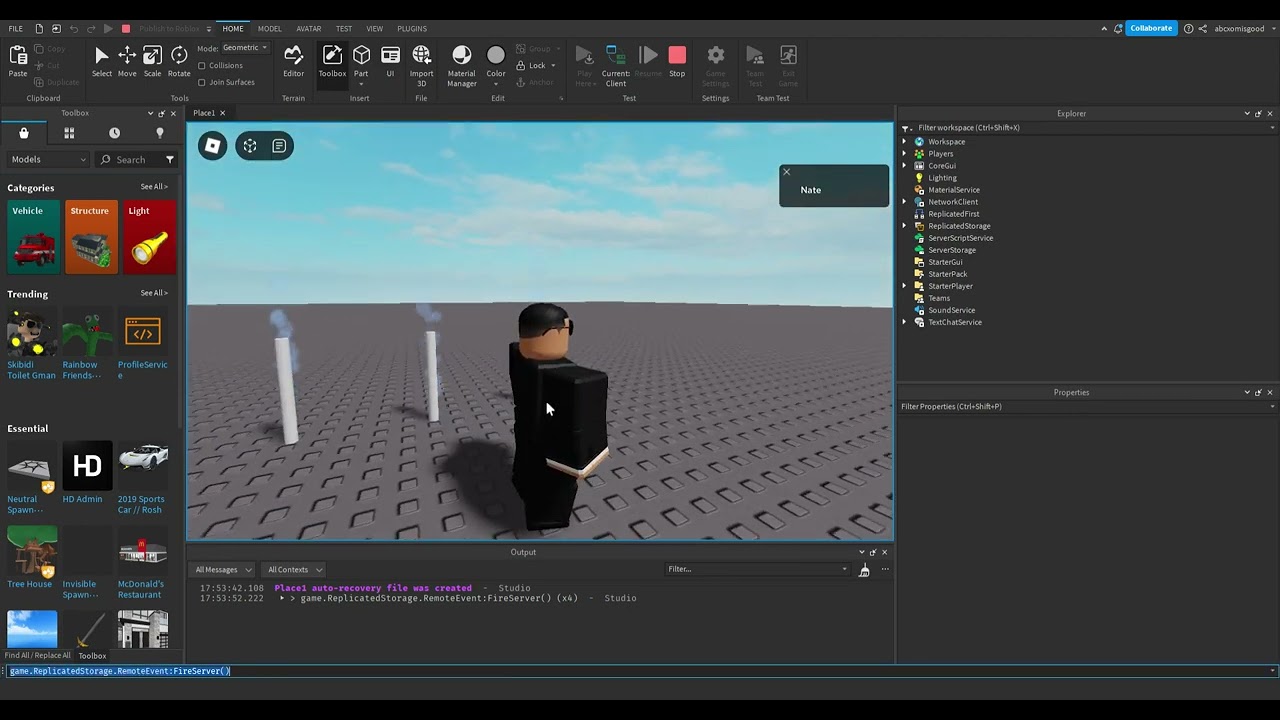Clear output with the broom icon
1280x720 pixels.
pos(864,570)
